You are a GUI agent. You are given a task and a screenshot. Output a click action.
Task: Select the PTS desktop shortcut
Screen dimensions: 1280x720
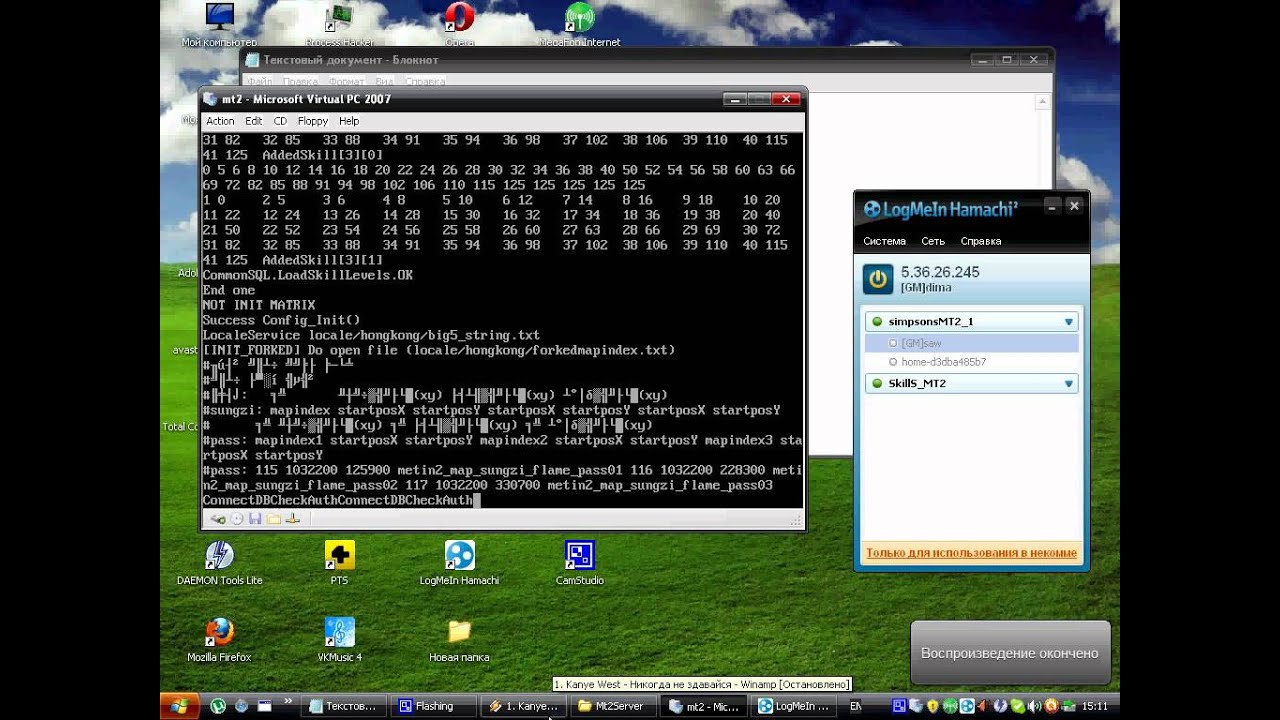click(x=339, y=563)
